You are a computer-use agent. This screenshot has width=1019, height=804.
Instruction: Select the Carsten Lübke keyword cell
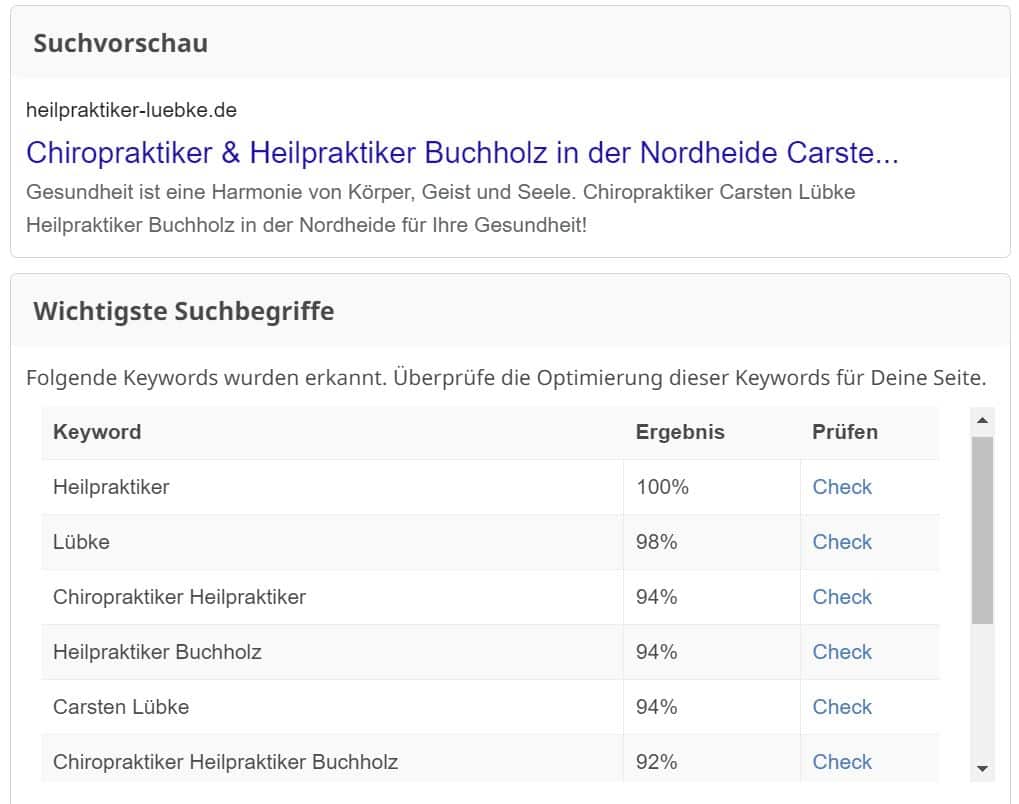tap(332, 707)
